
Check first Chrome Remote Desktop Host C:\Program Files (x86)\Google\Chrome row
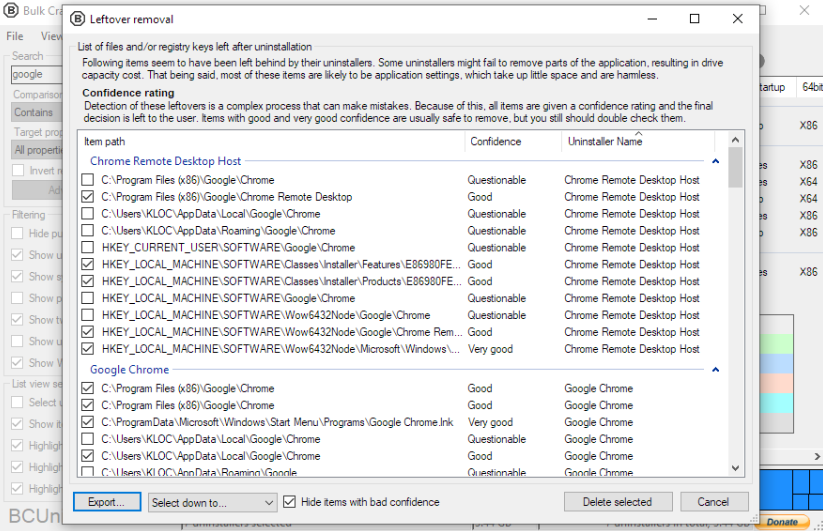click(x=88, y=180)
